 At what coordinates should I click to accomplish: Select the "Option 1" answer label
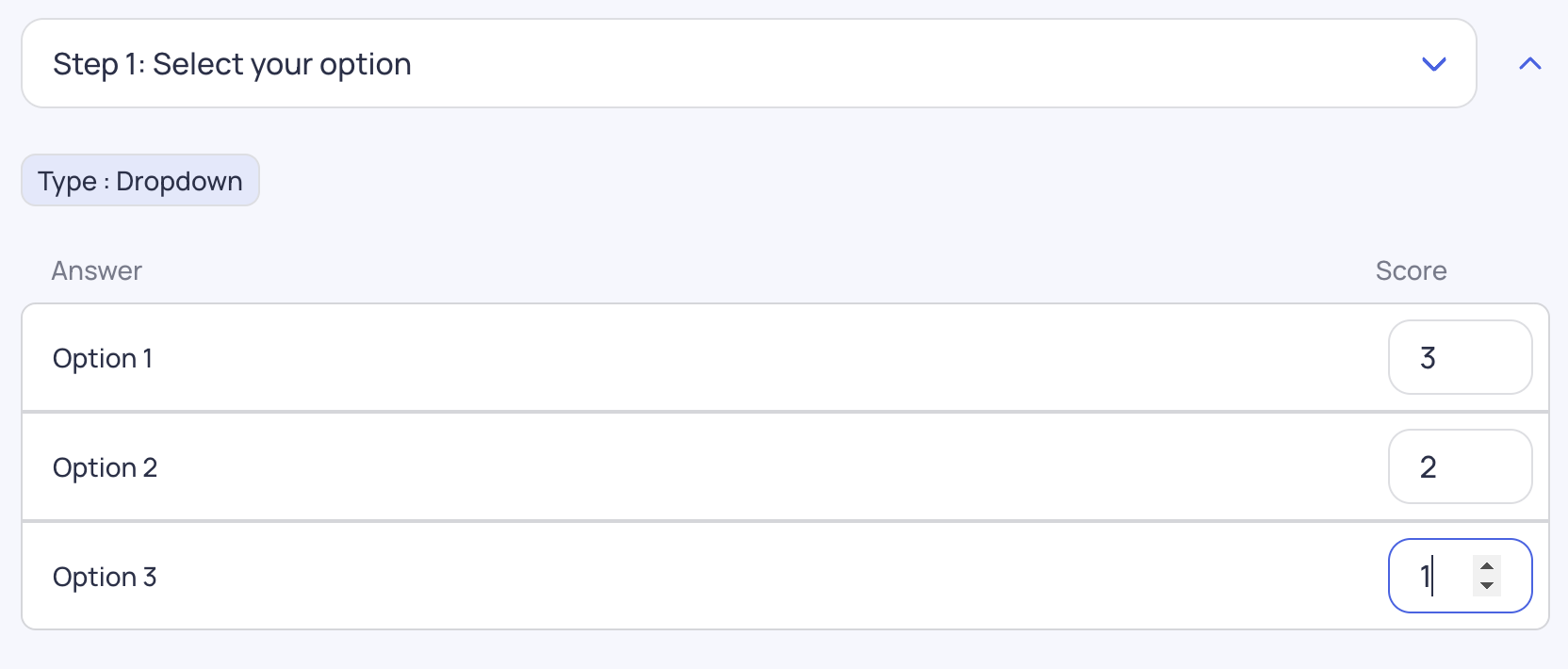coord(103,358)
